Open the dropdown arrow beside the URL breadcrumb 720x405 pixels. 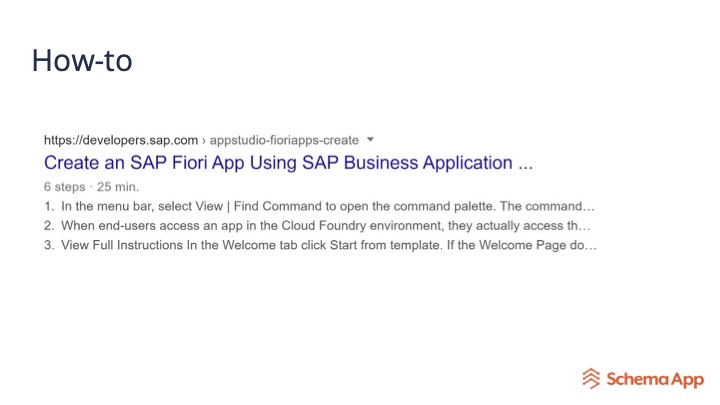coord(370,139)
